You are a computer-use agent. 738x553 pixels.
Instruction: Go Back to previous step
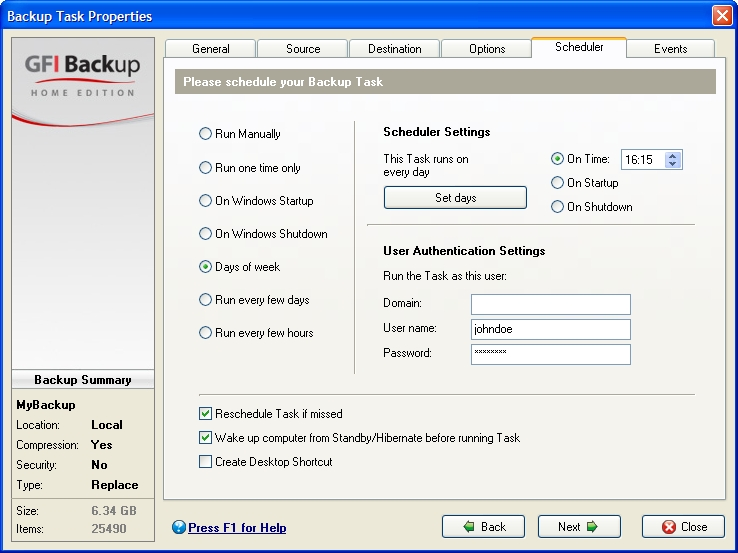coord(483,527)
